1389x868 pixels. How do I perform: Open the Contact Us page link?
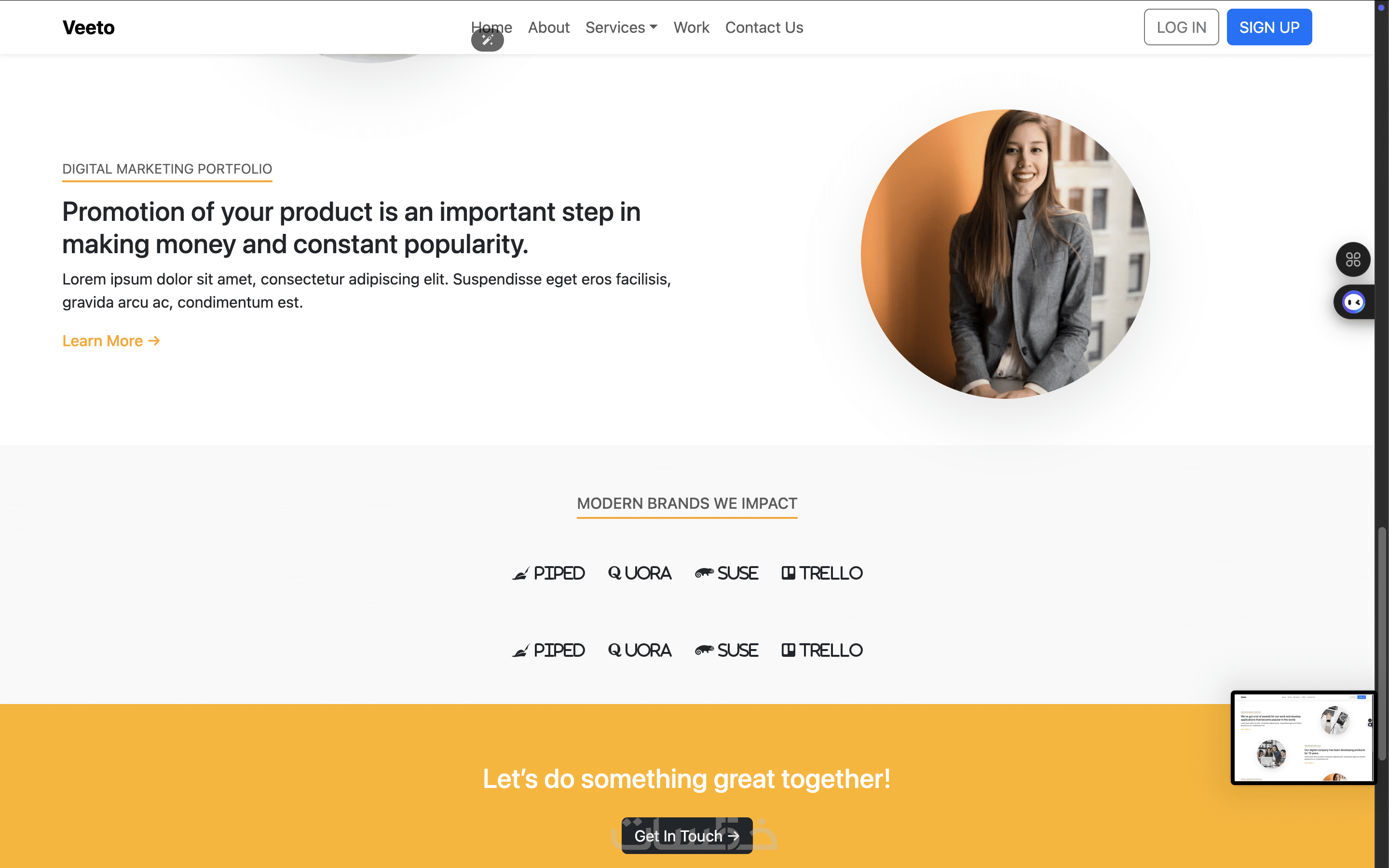tap(764, 27)
